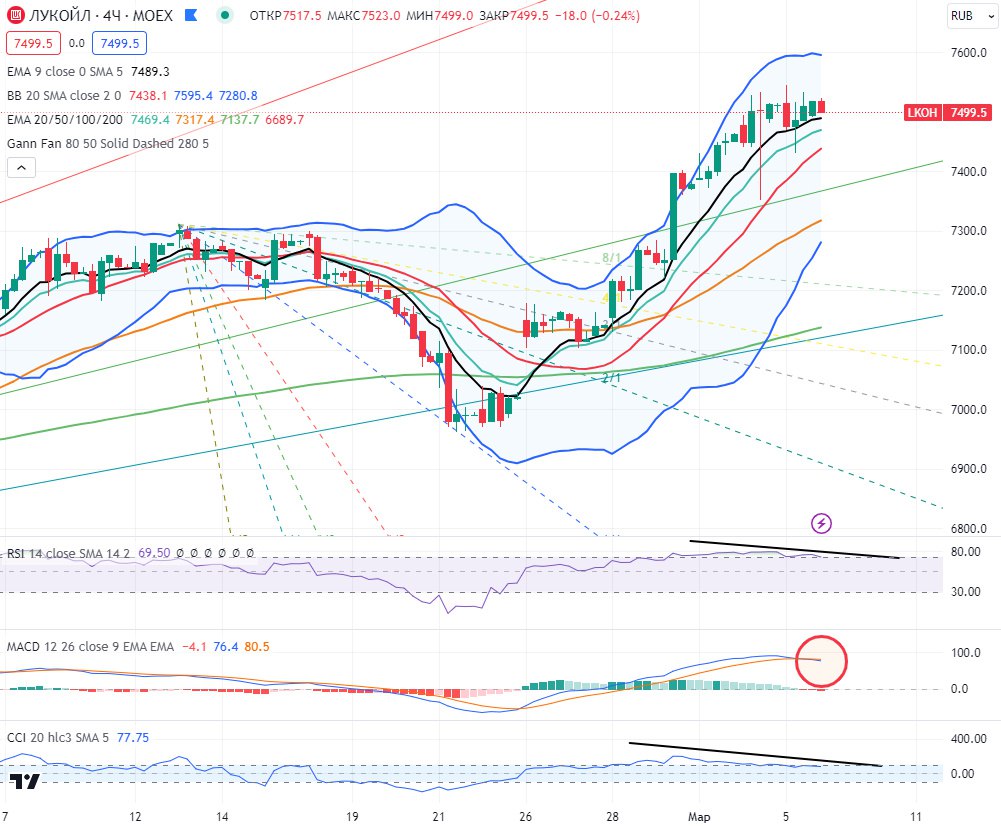Select the EMA 9 close 0 SMA 5 legend

tap(64, 71)
